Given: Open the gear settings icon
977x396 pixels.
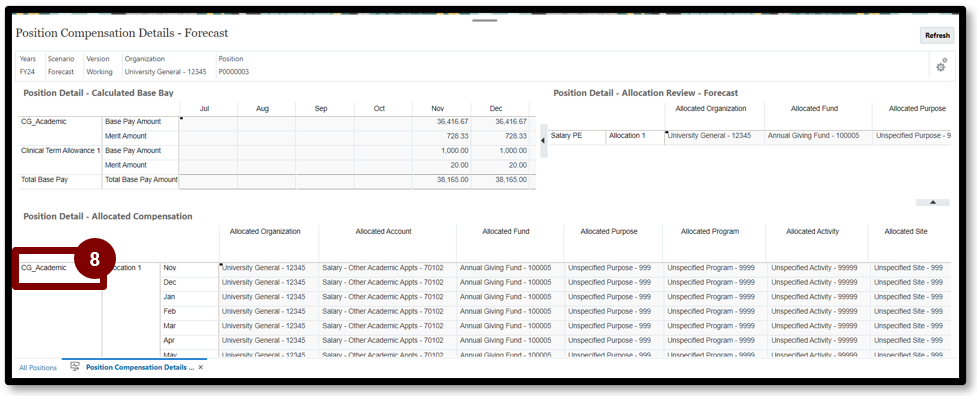Looking at the screenshot, I should pos(941,65).
